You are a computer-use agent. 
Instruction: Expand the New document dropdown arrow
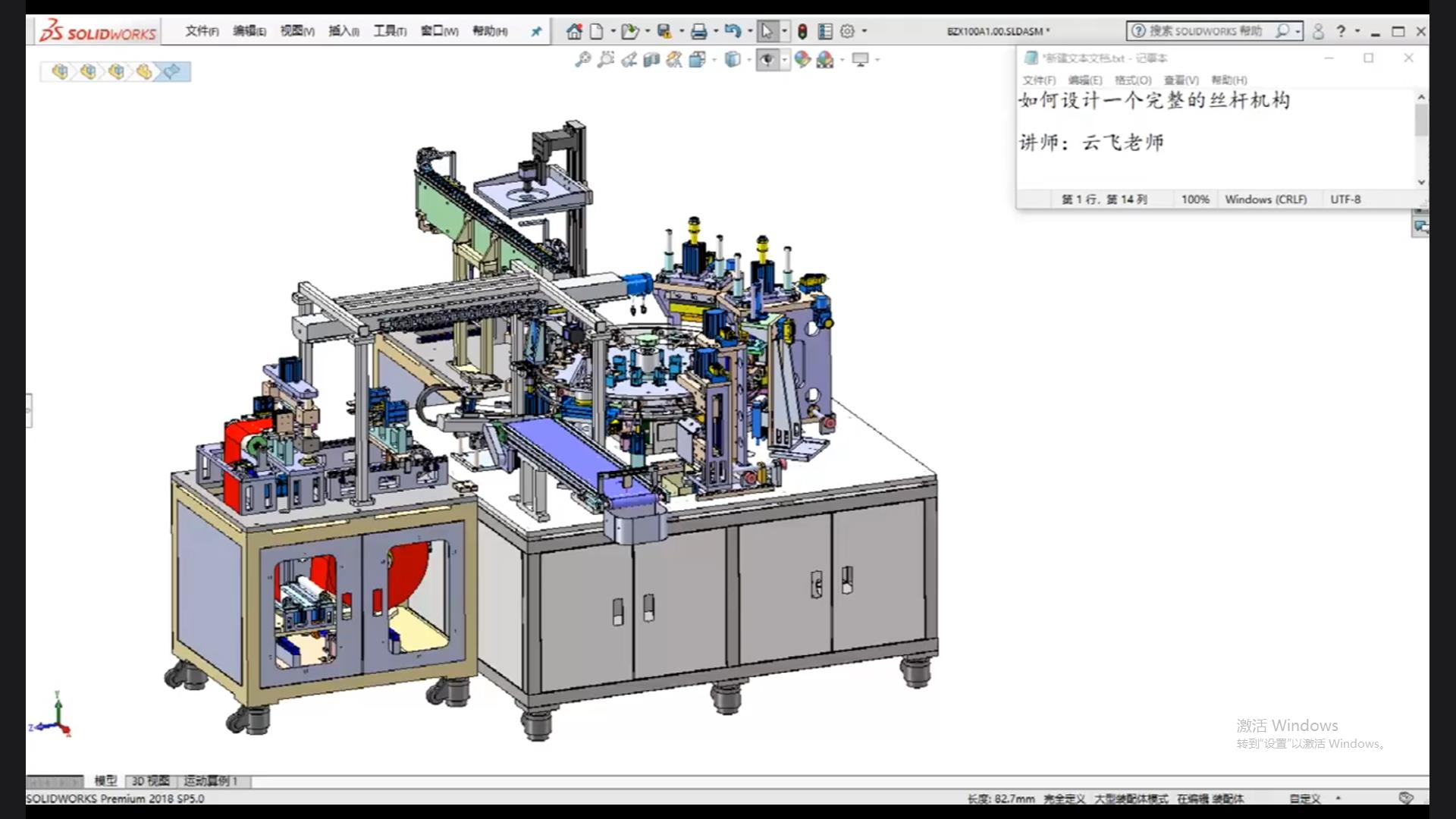613,31
